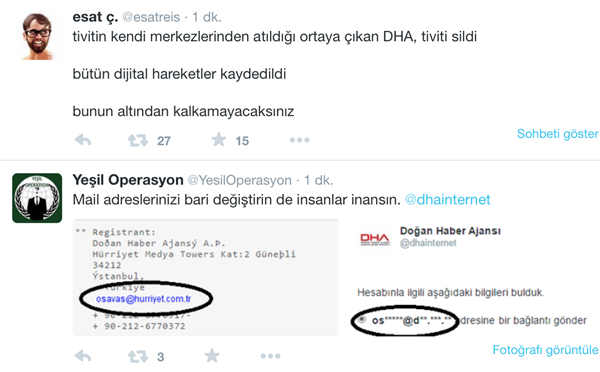Click esat ç.'s bearded avatar picture
This screenshot has width=600, height=372.
(37, 36)
